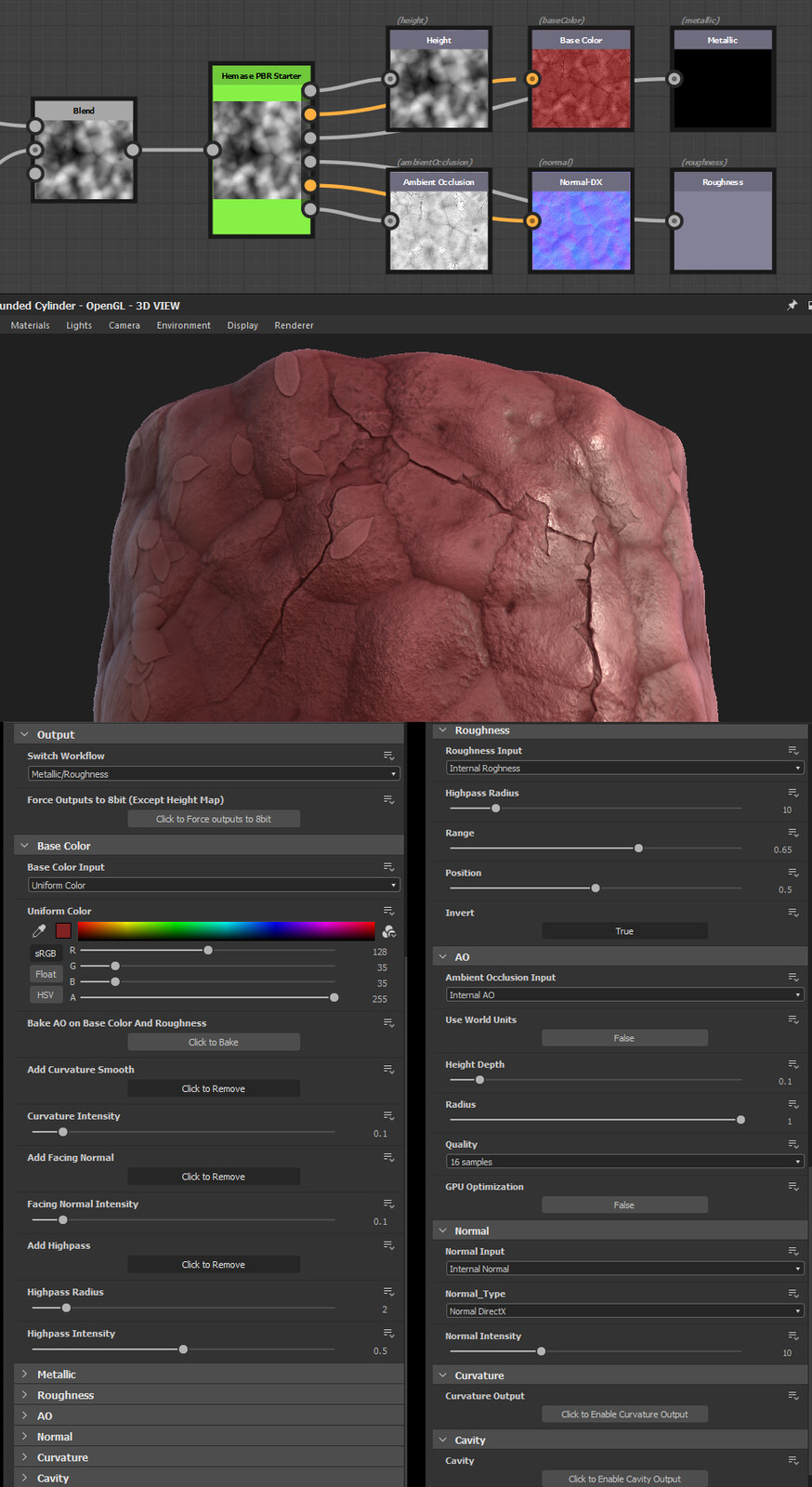Toggle Use World Units False button
The height and width of the screenshot is (1487, 812).
click(x=624, y=1038)
